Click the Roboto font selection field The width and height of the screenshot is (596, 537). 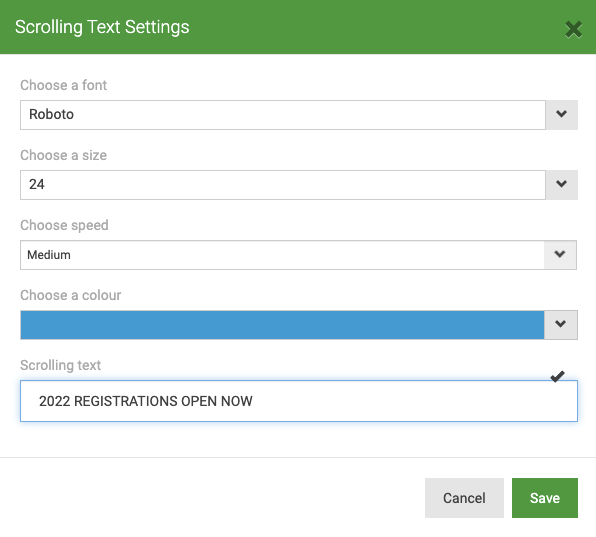(x=283, y=115)
